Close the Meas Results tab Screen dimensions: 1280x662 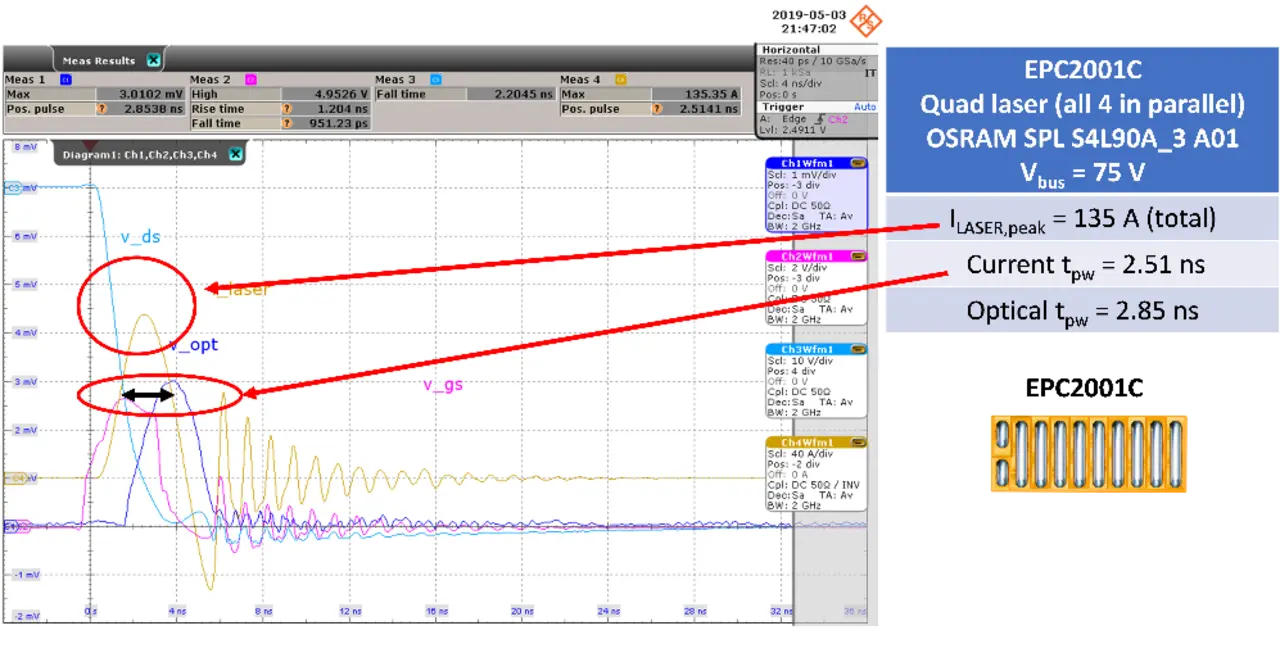point(153,60)
